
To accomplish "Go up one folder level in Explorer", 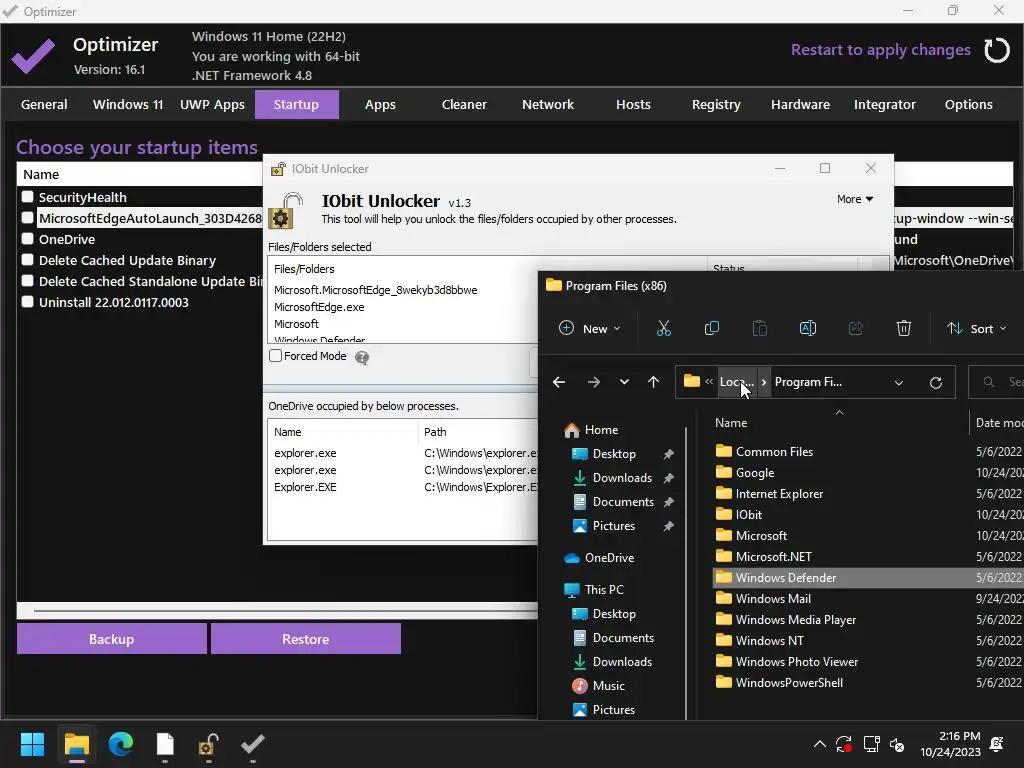I will point(653,382).
